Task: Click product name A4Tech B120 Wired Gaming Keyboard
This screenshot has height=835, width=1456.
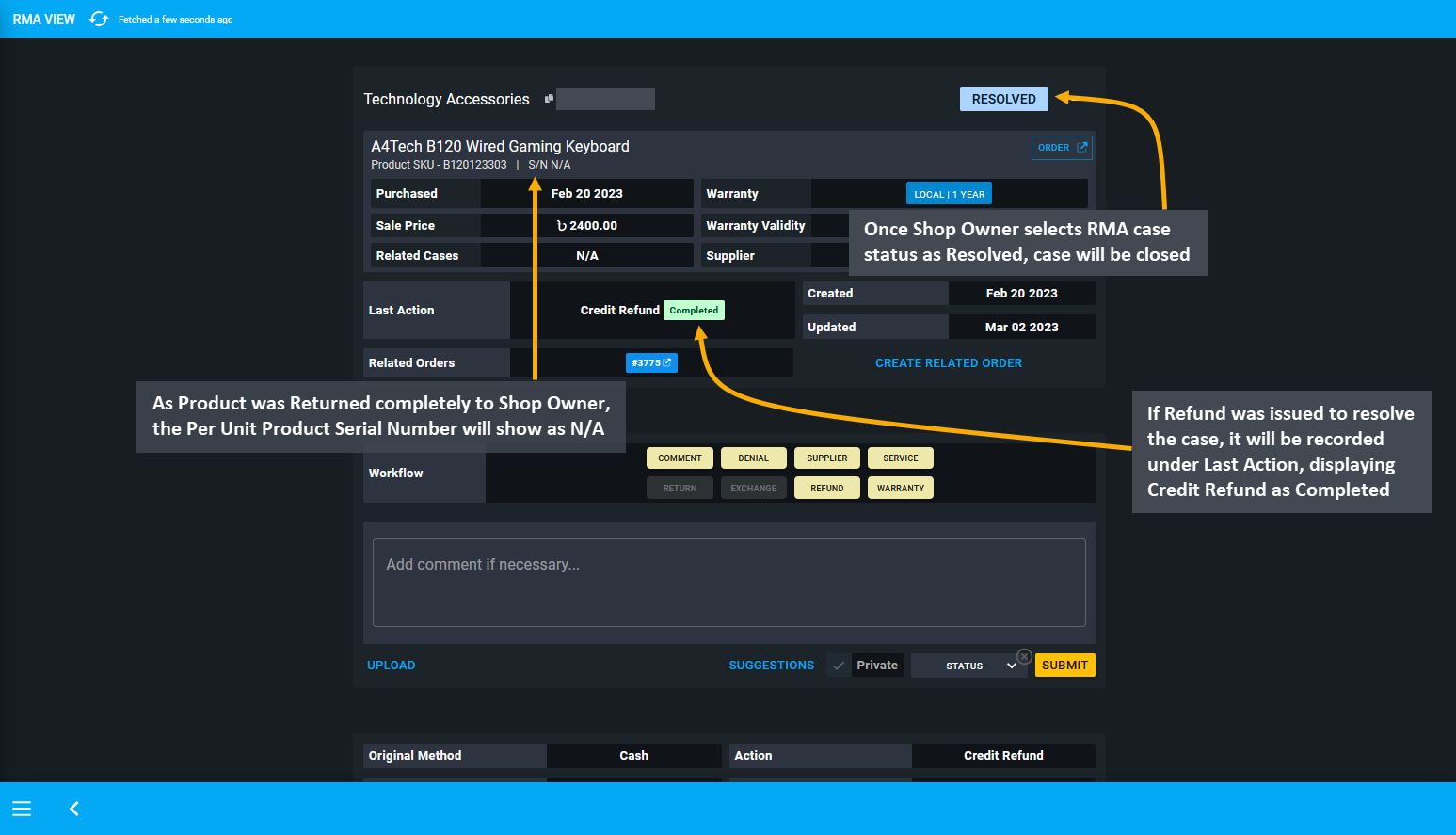Action: (x=500, y=146)
